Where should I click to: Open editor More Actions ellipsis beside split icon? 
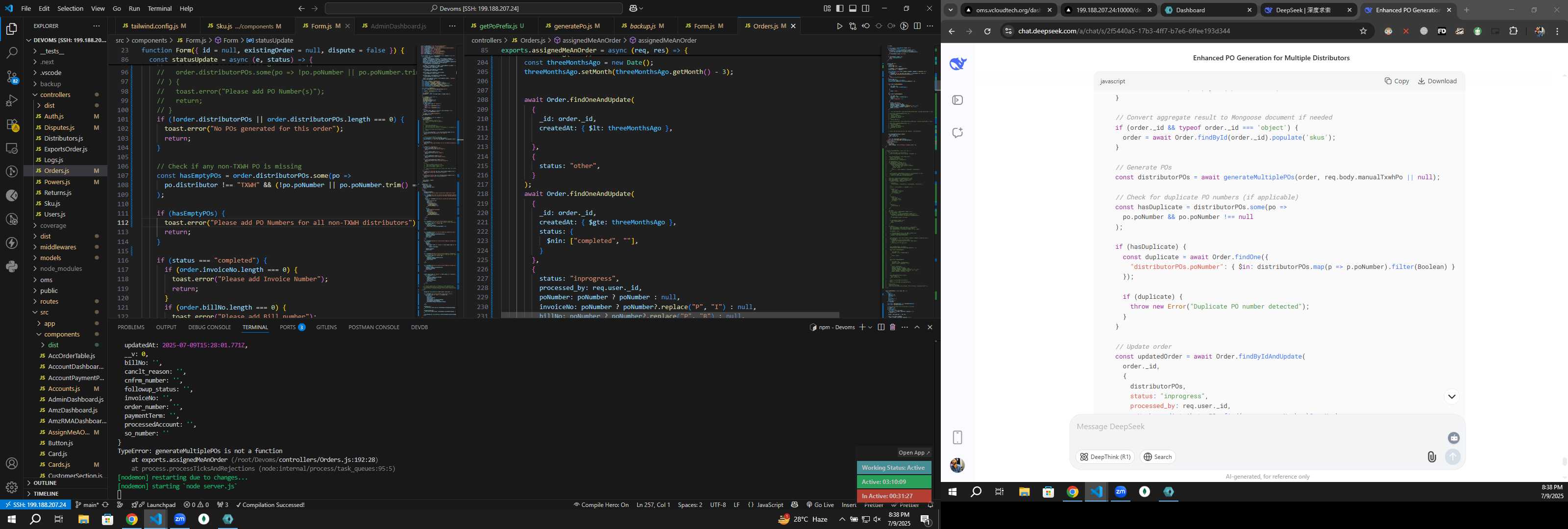[x=930, y=26]
